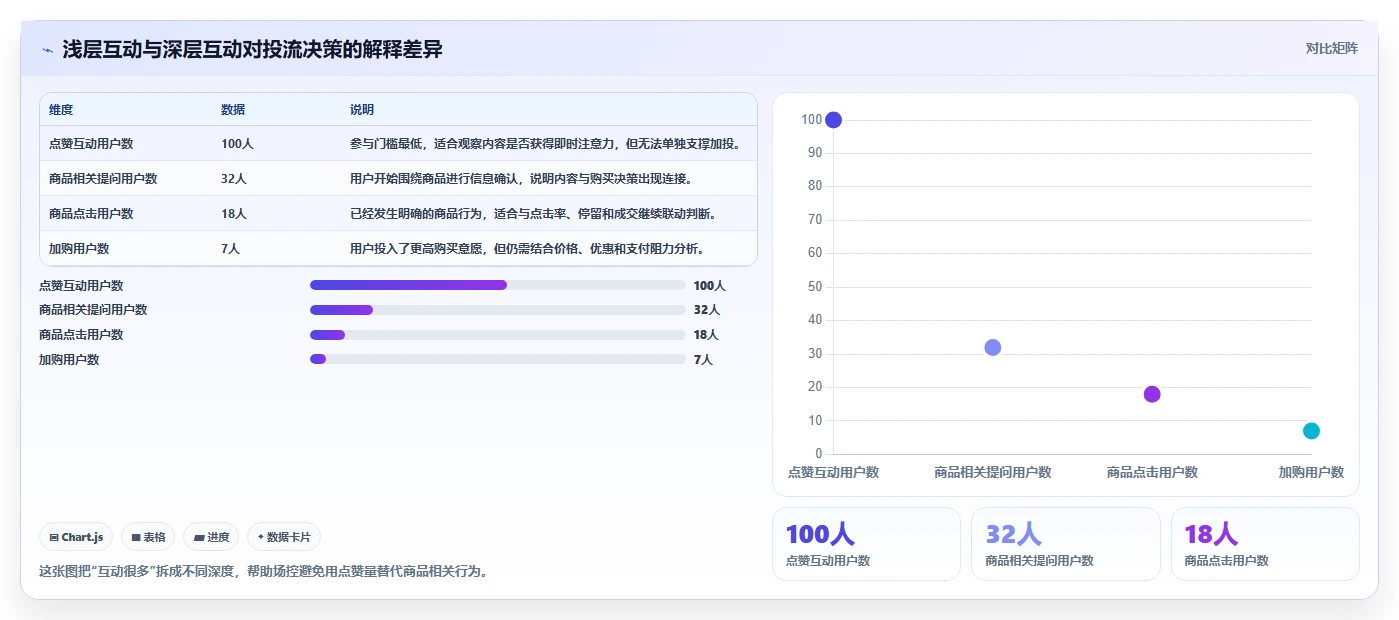The image size is (1399, 620).
Task: Click the description starting 用户投入了更高购买意愿
Action: [527, 249]
